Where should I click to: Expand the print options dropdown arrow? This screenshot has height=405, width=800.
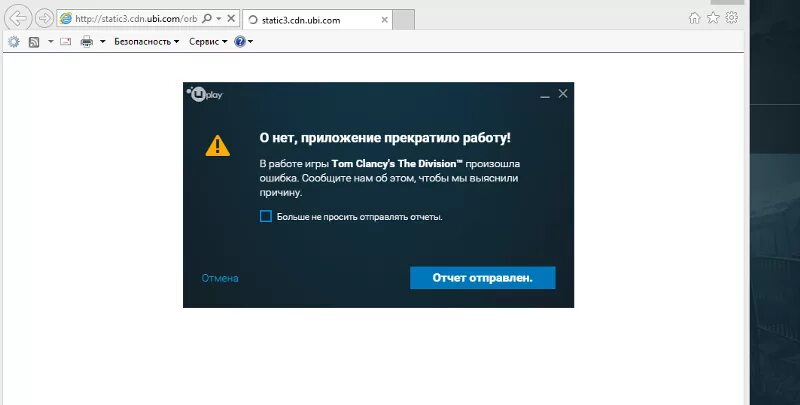point(102,42)
